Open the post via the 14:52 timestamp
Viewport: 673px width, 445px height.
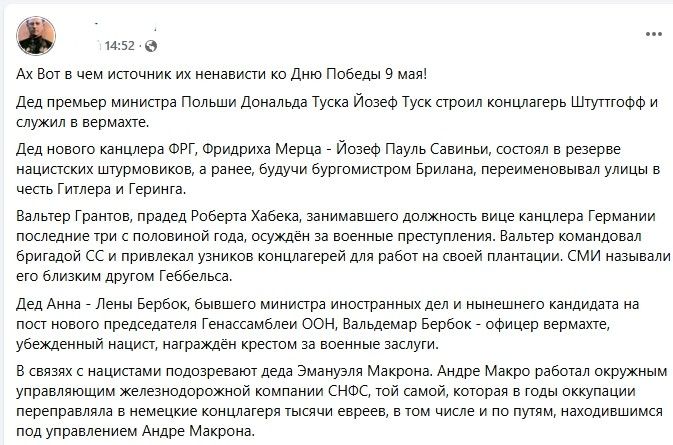[x=120, y=45]
